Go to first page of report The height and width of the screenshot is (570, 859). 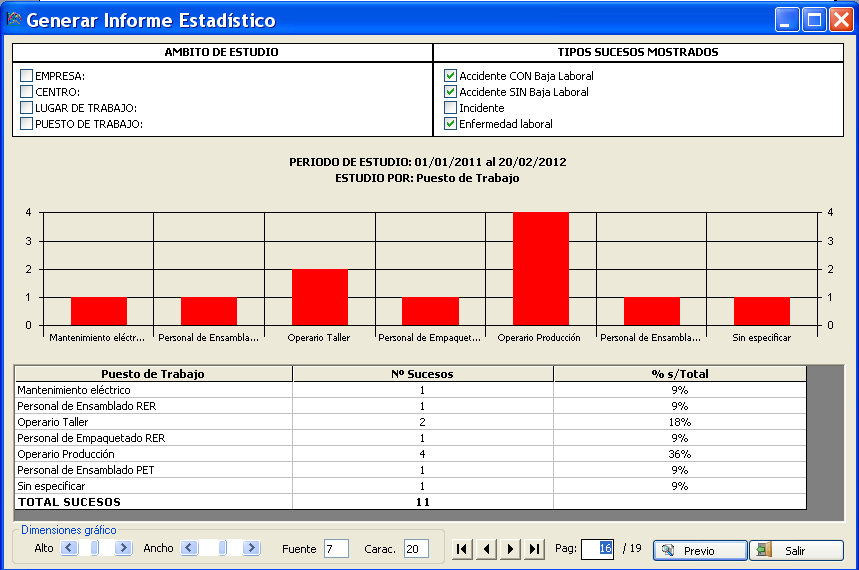click(462, 549)
